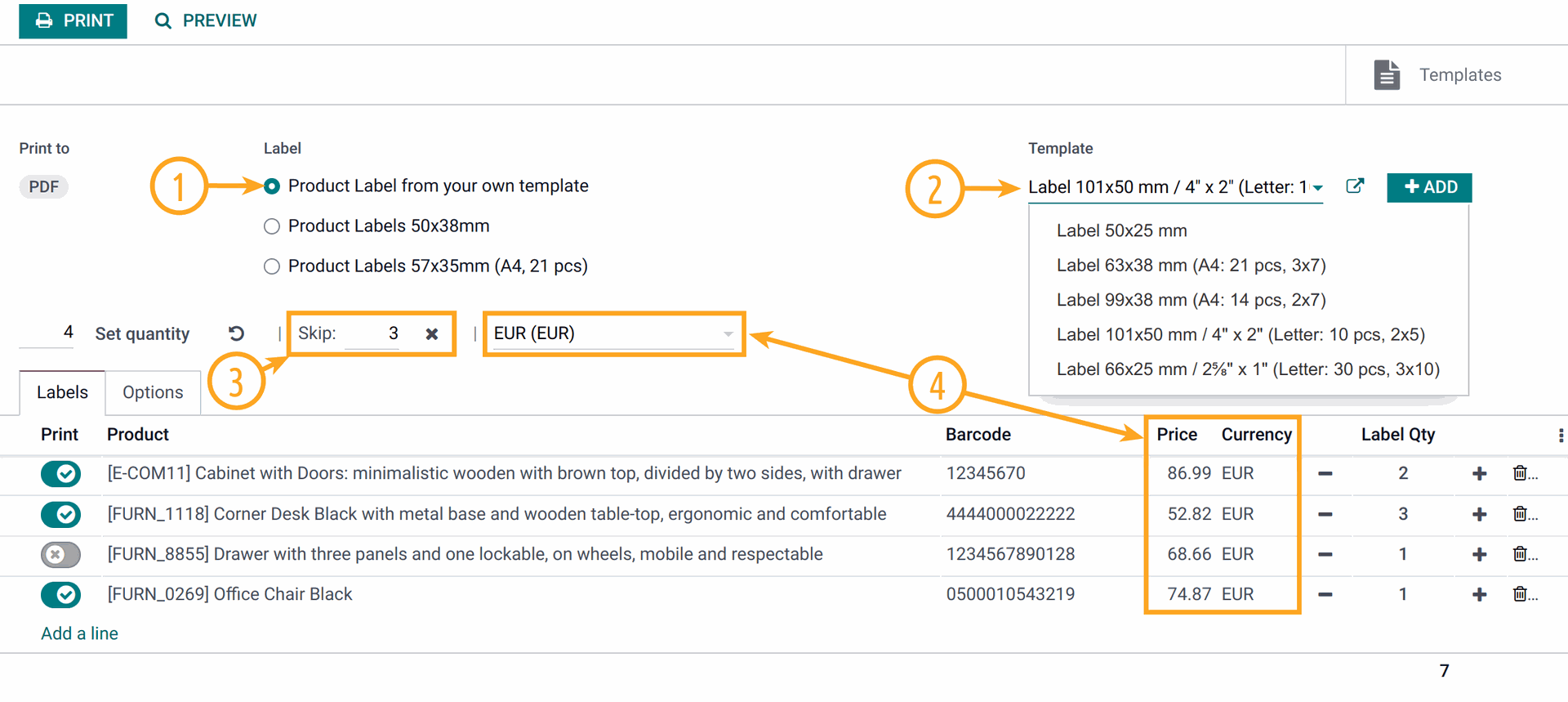The width and height of the screenshot is (1568, 702).
Task: Click the Add a line link
Action: 79,633
